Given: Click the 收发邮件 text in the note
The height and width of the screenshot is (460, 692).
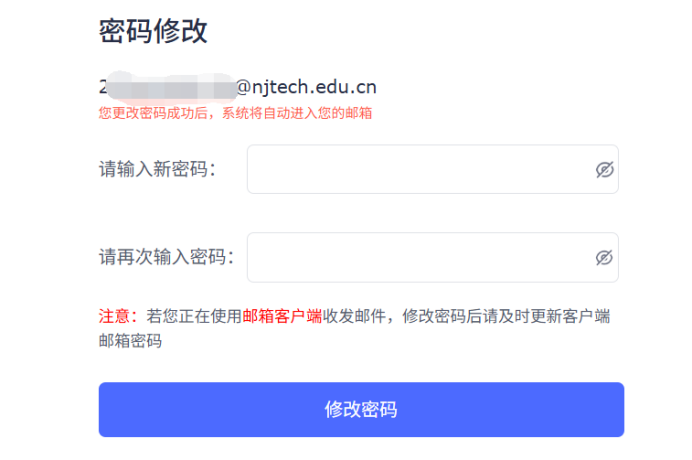Looking at the screenshot, I should 354,316.
